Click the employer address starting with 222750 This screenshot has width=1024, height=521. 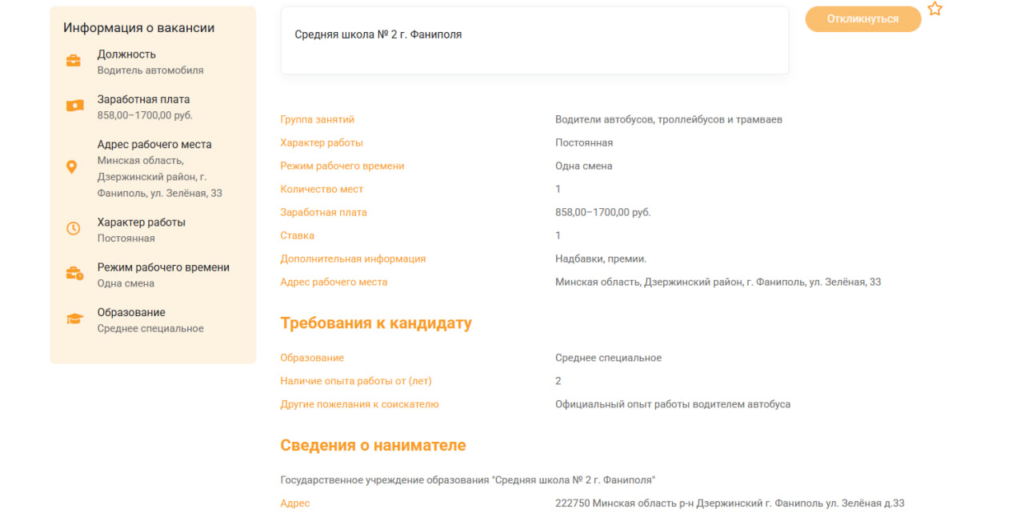[729, 503]
